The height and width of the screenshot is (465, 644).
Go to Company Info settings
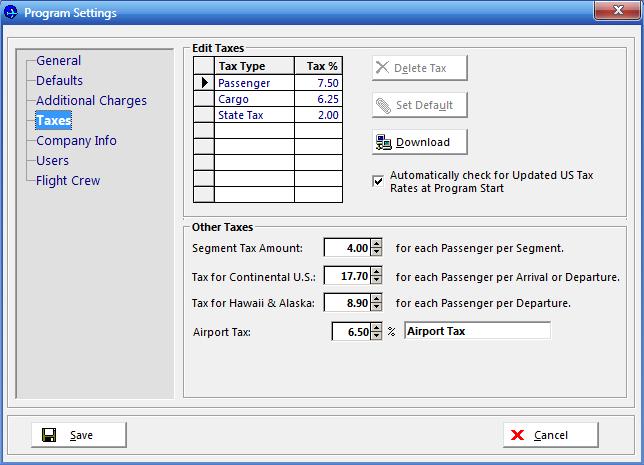(76, 141)
